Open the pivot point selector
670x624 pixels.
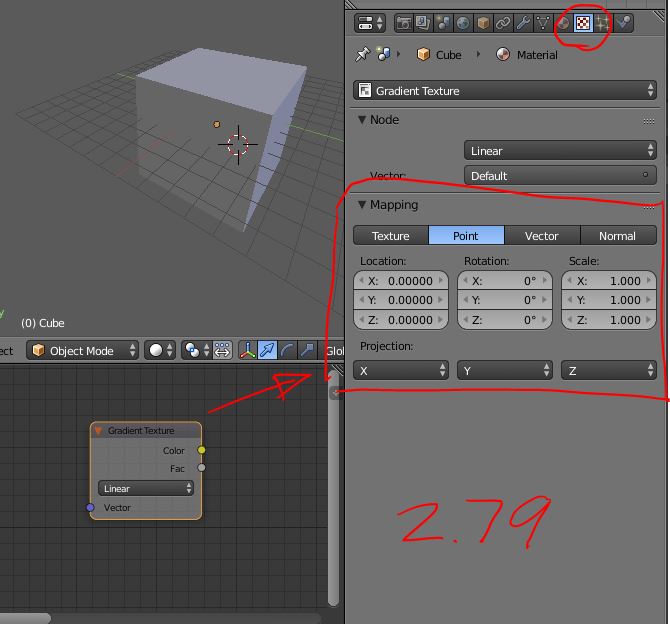click(x=196, y=350)
